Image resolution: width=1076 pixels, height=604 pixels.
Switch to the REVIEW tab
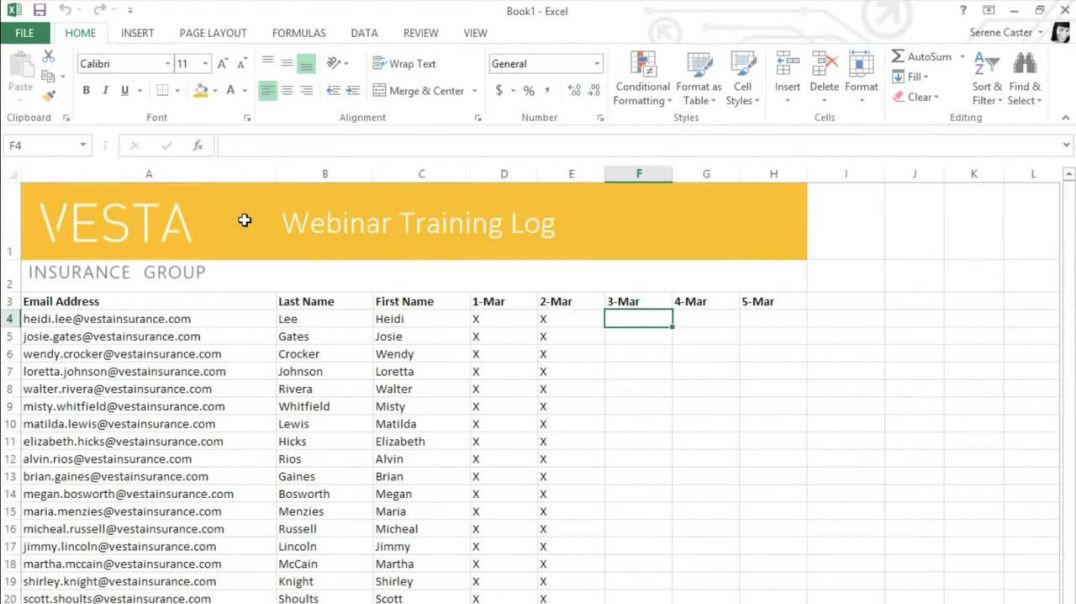[421, 33]
